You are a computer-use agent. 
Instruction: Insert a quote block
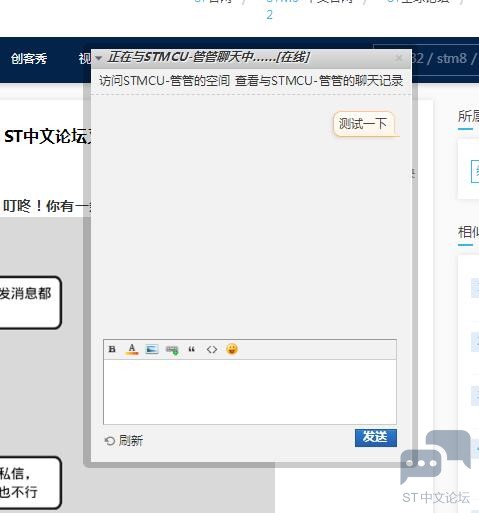pyautogui.click(x=191, y=349)
